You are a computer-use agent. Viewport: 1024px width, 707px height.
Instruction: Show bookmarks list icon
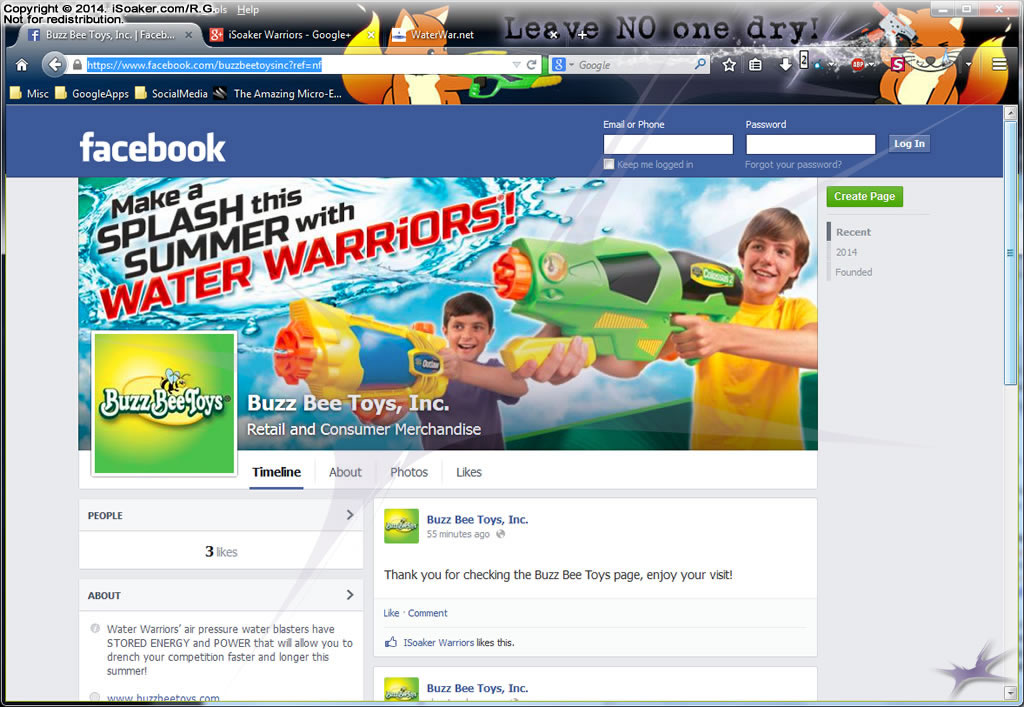(x=756, y=65)
